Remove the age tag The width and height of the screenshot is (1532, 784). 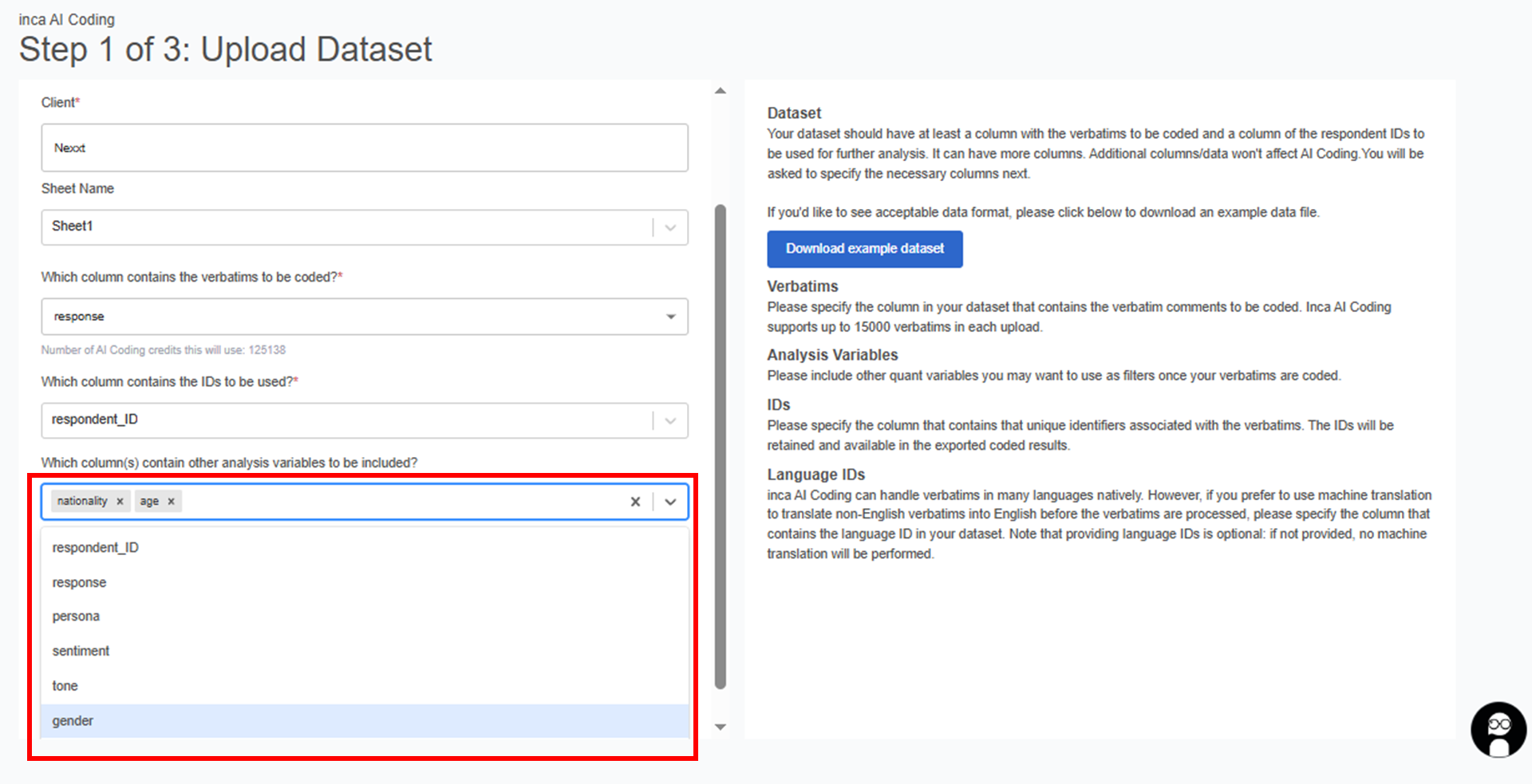tap(171, 502)
